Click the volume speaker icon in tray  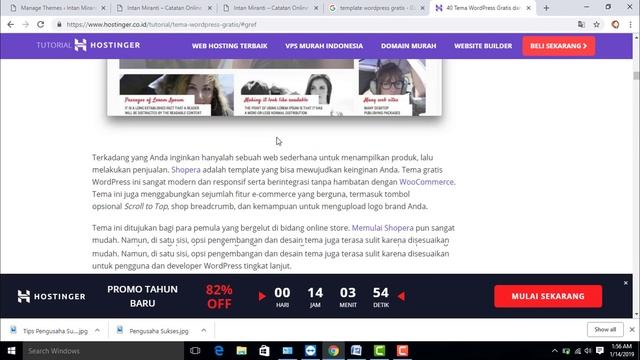[x=588, y=351]
